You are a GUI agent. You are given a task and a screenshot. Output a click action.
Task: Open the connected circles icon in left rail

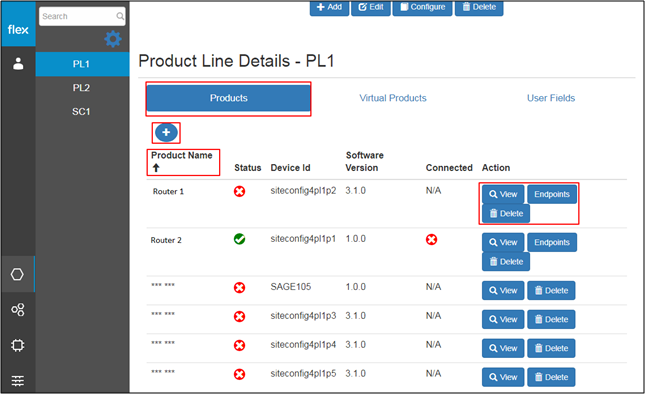(x=18, y=309)
